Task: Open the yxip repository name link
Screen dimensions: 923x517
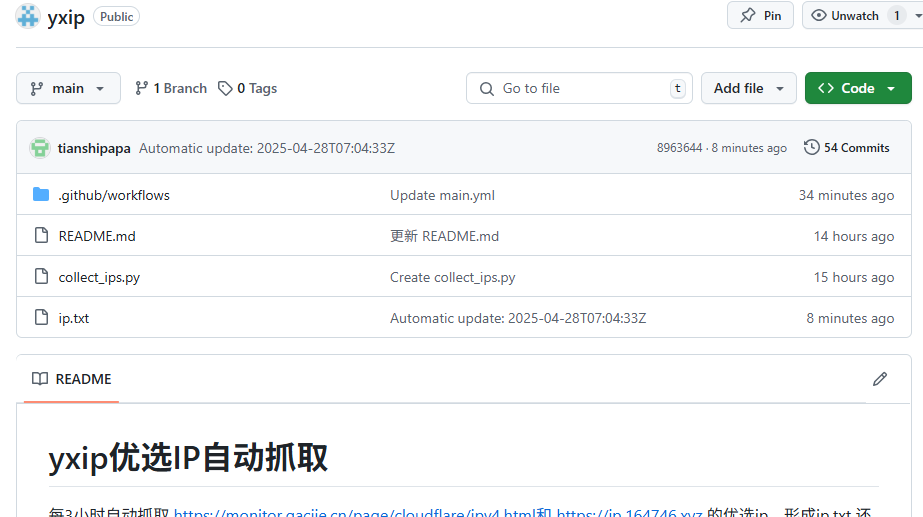Action: [66, 17]
